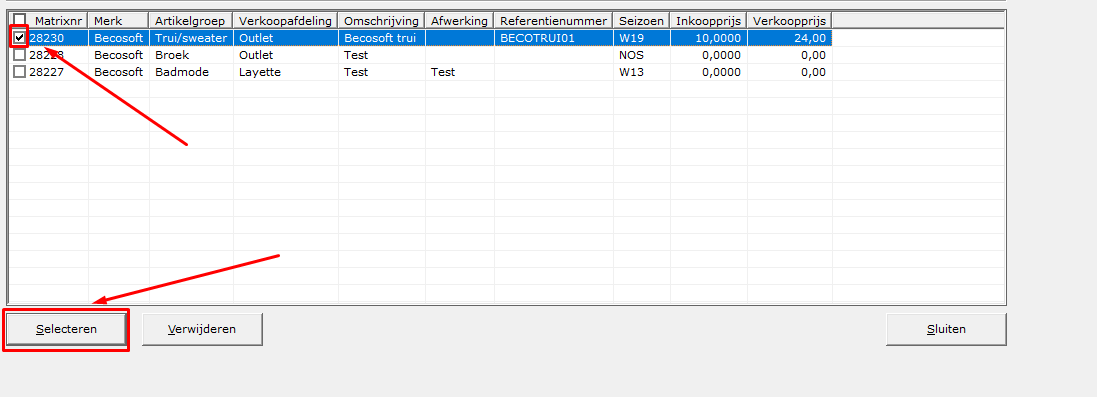Close the dialog with Sluiten
This screenshot has width=1097, height=397.
click(946, 329)
